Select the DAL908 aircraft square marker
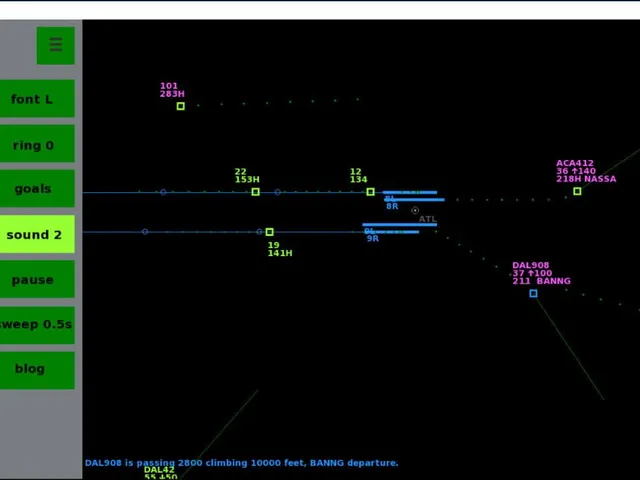The image size is (640, 480). (x=533, y=293)
